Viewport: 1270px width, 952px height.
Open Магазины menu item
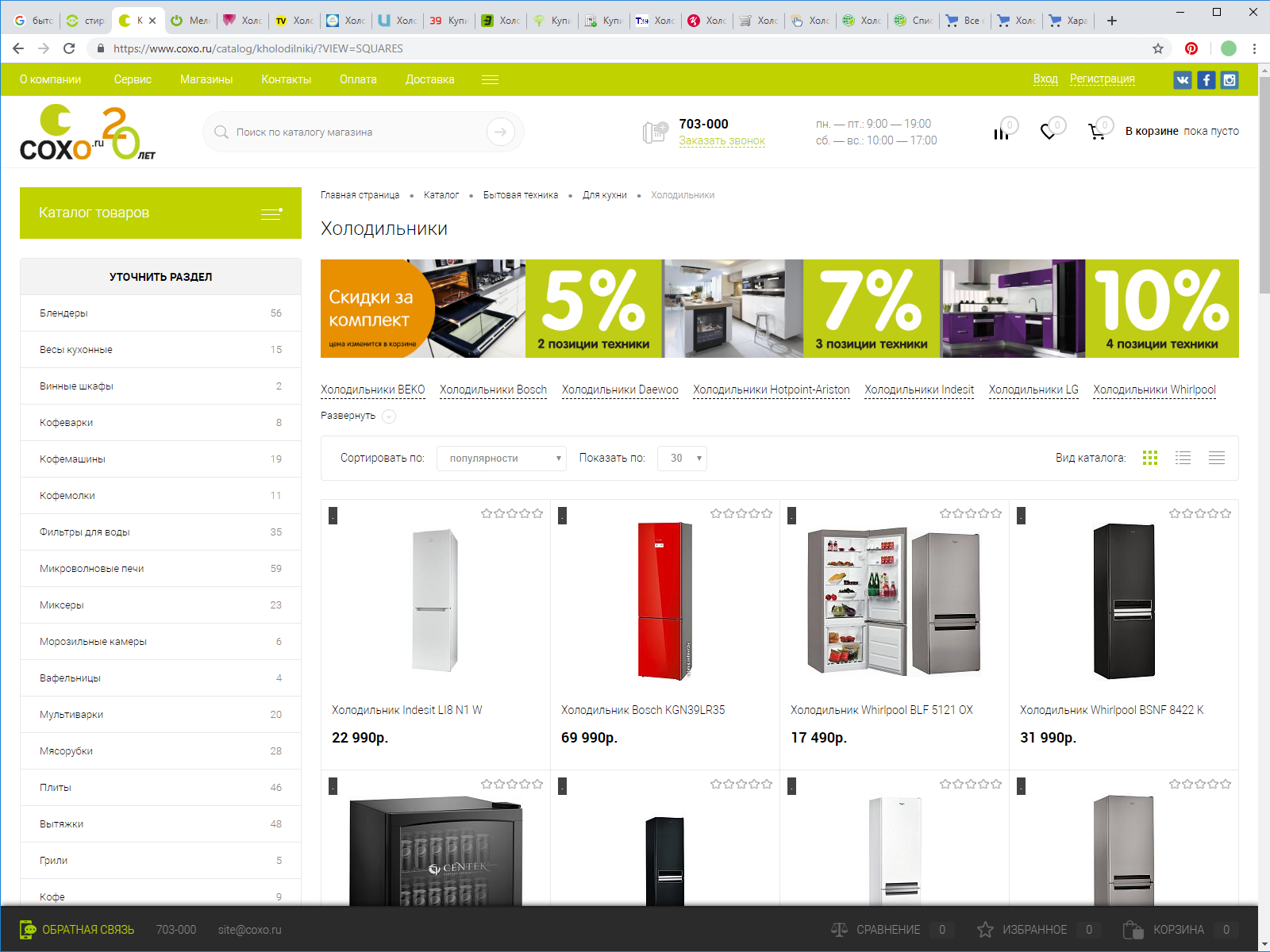coord(206,79)
